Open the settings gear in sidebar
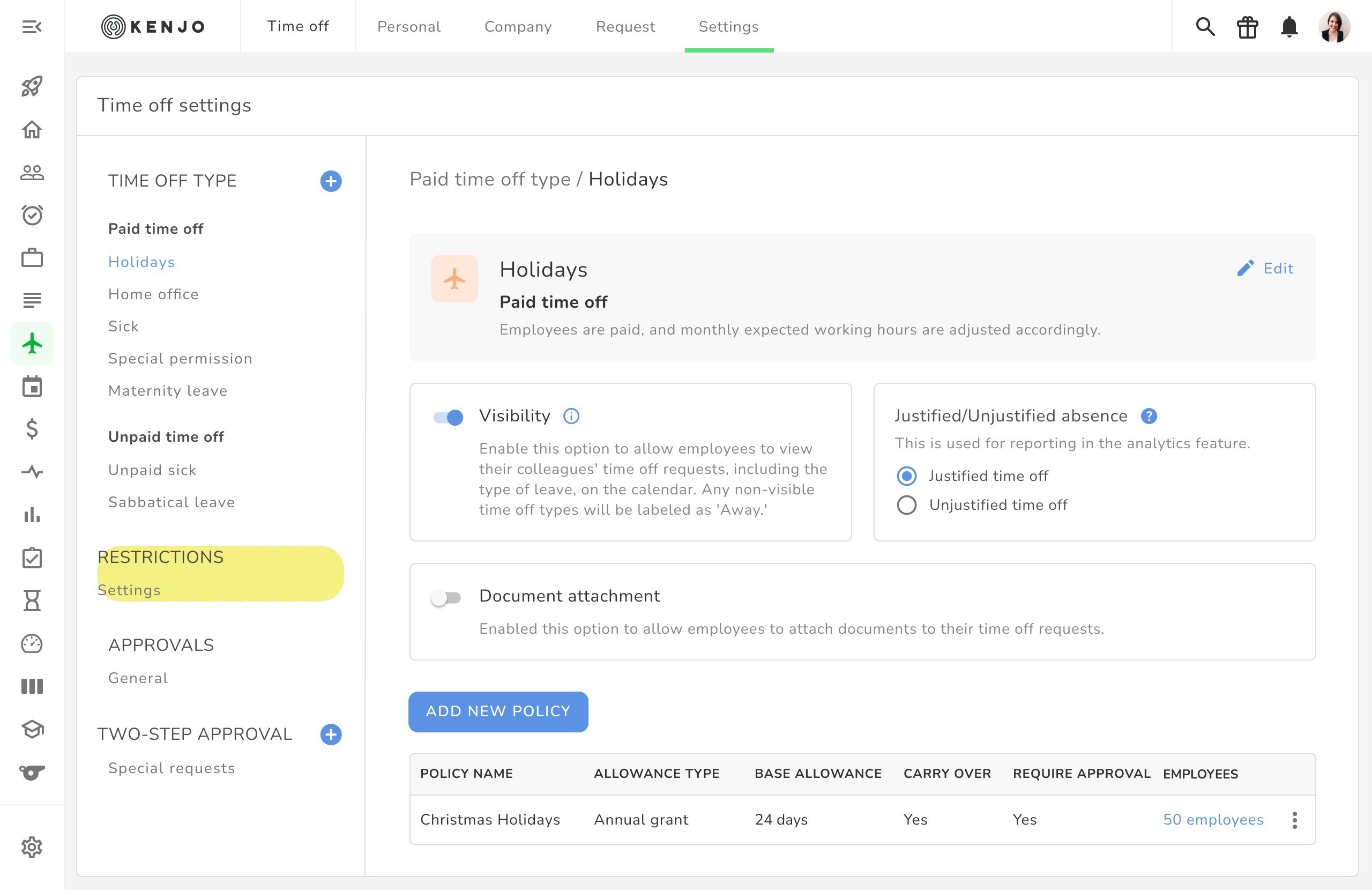The image size is (1372, 890). click(x=32, y=847)
